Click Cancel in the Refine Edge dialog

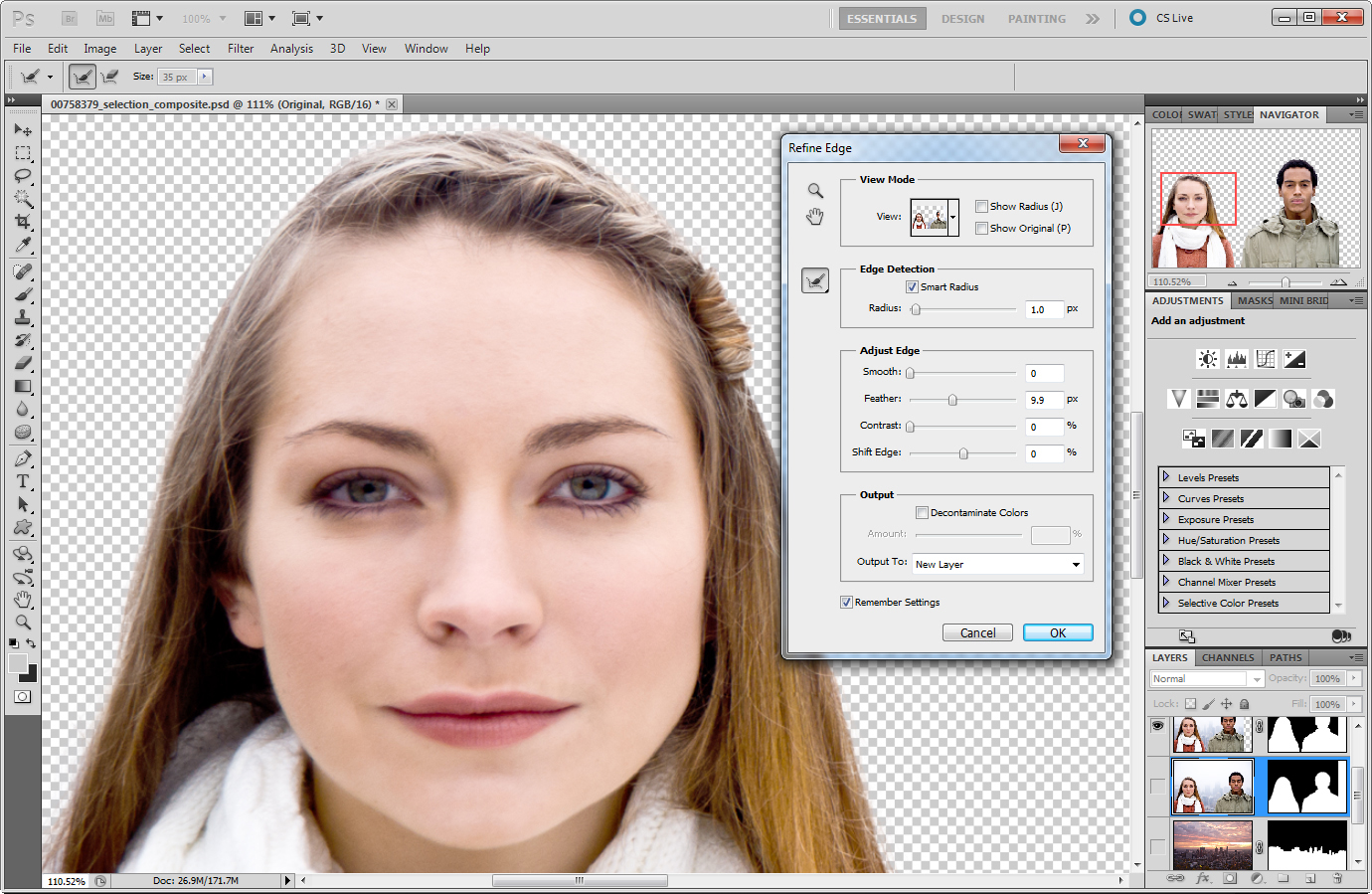[977, 633]
